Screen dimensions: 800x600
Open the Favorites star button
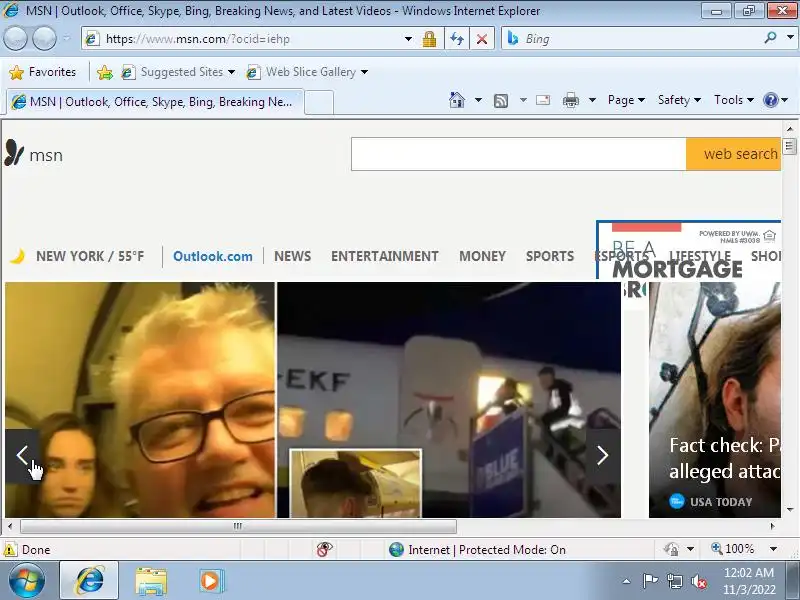tap(43, 72)
